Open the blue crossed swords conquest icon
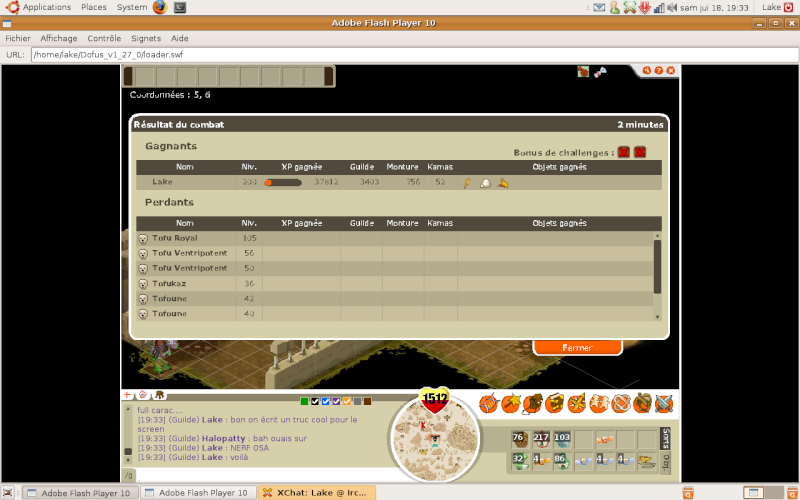This screenshot has height=500, width=800. [664, 404]
